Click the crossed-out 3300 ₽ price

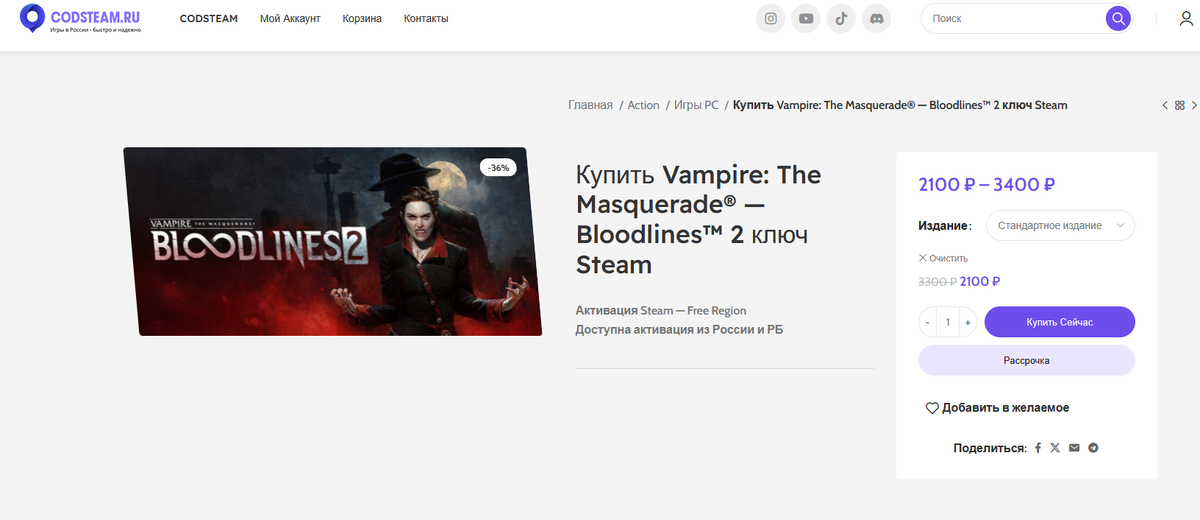937,282
